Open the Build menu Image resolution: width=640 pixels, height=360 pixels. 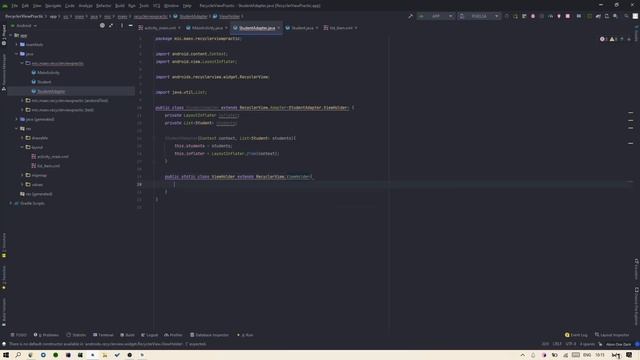pyautogui.click(x=120, y=6)
